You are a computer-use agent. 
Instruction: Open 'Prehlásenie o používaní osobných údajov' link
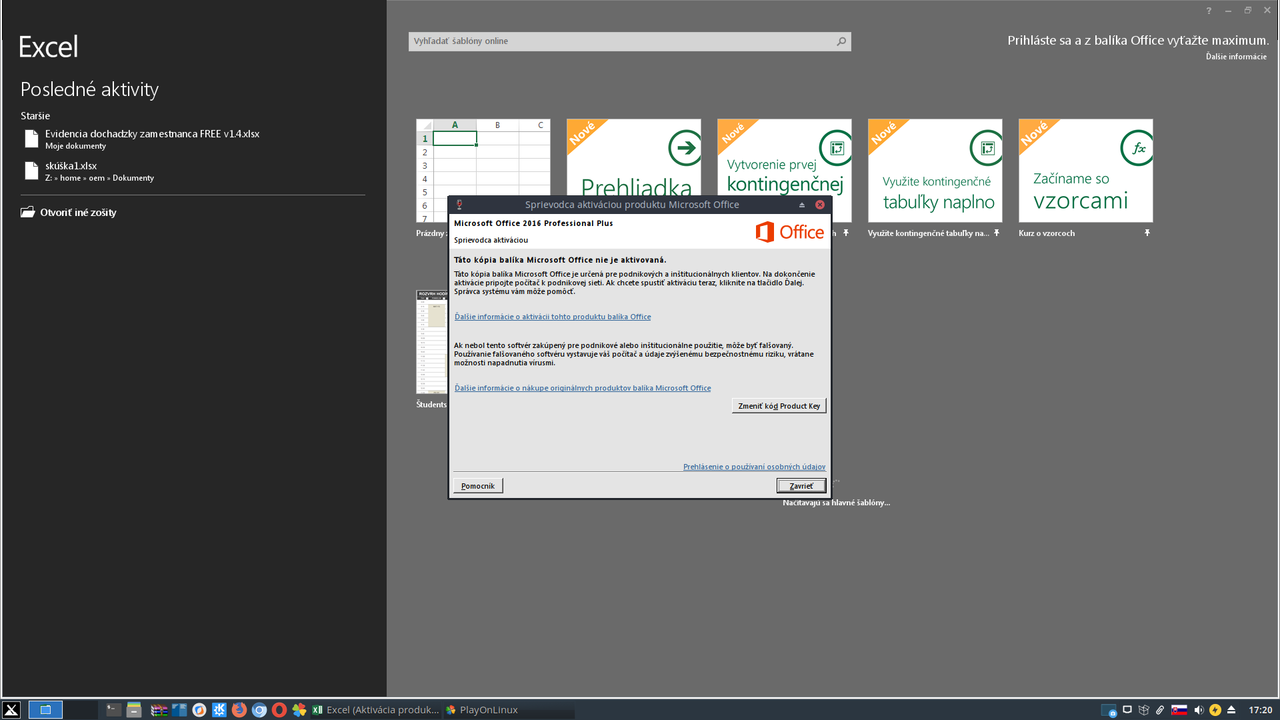(x=754, y=467)
